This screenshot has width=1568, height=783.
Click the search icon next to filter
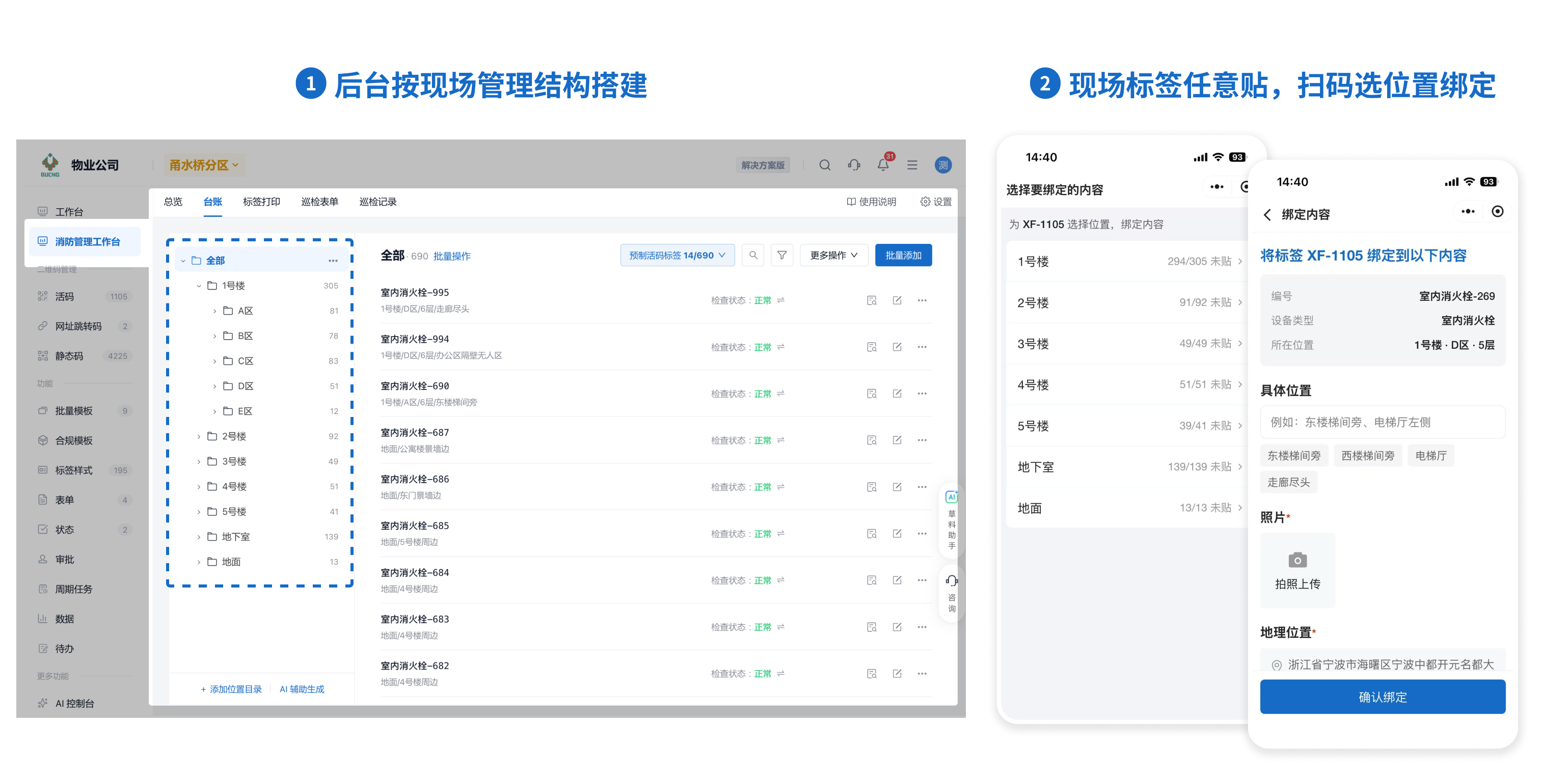pyautogui.click(x=753, y=256)
